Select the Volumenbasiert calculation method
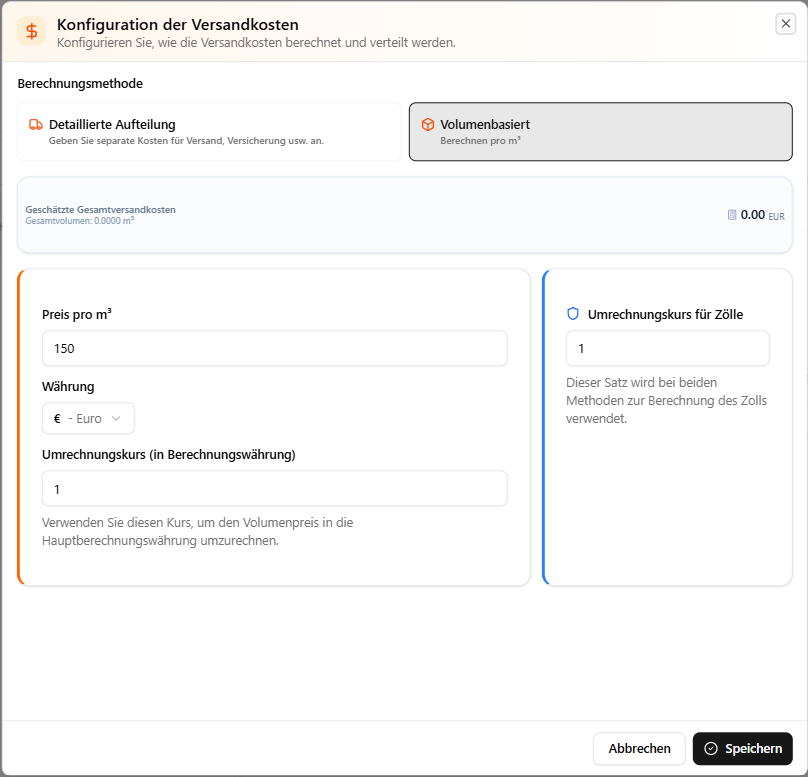 (x=600, y=132)
